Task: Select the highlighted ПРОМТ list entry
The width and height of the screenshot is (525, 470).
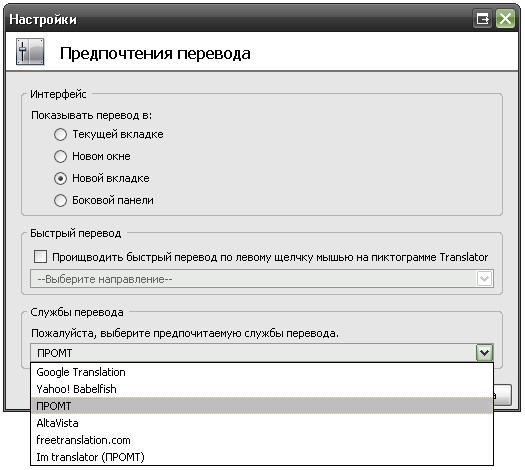Action: [x=262, y=406]
